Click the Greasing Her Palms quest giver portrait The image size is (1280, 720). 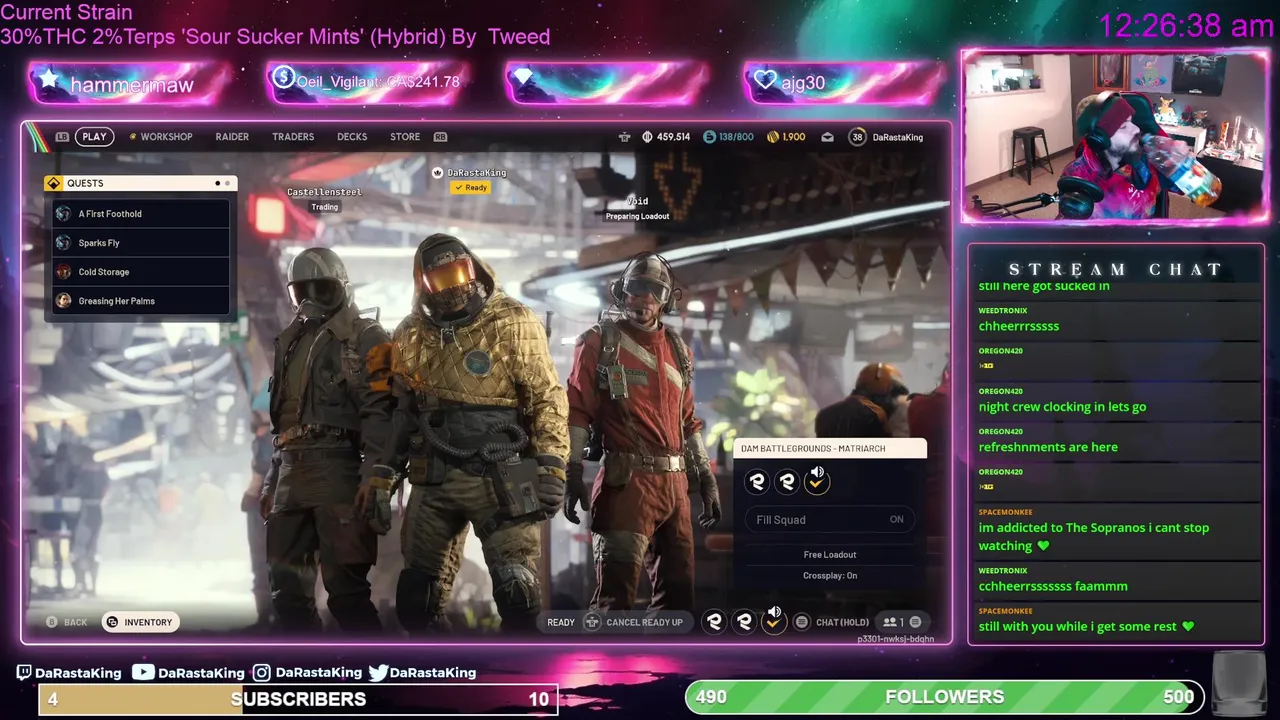tap(64, 301)
